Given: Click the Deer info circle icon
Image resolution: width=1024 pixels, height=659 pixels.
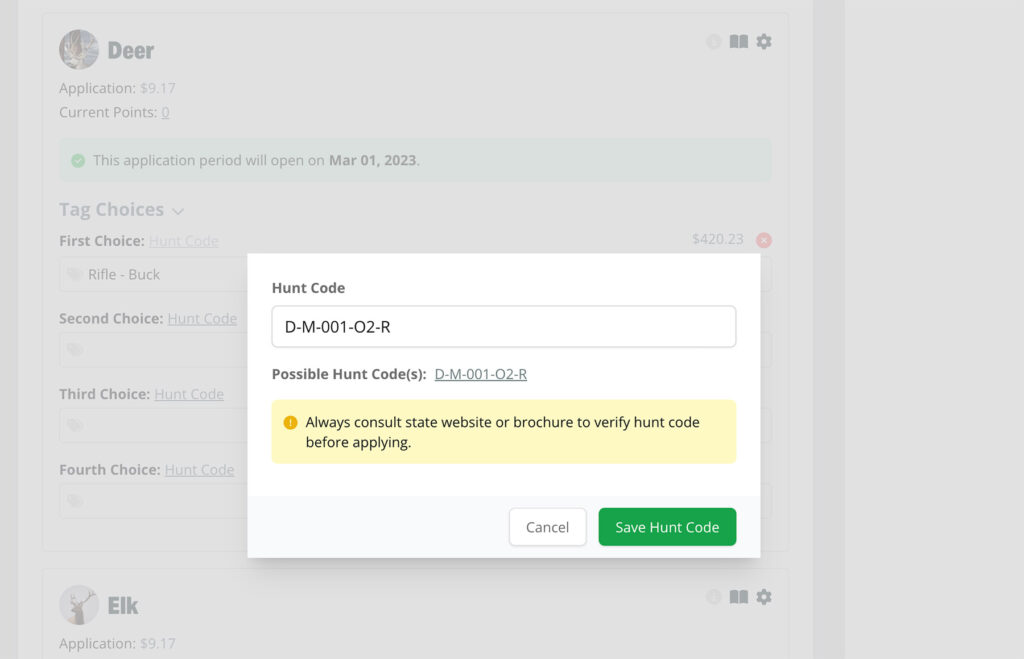Looking at the screenshot, I should [x=714, y=42].
